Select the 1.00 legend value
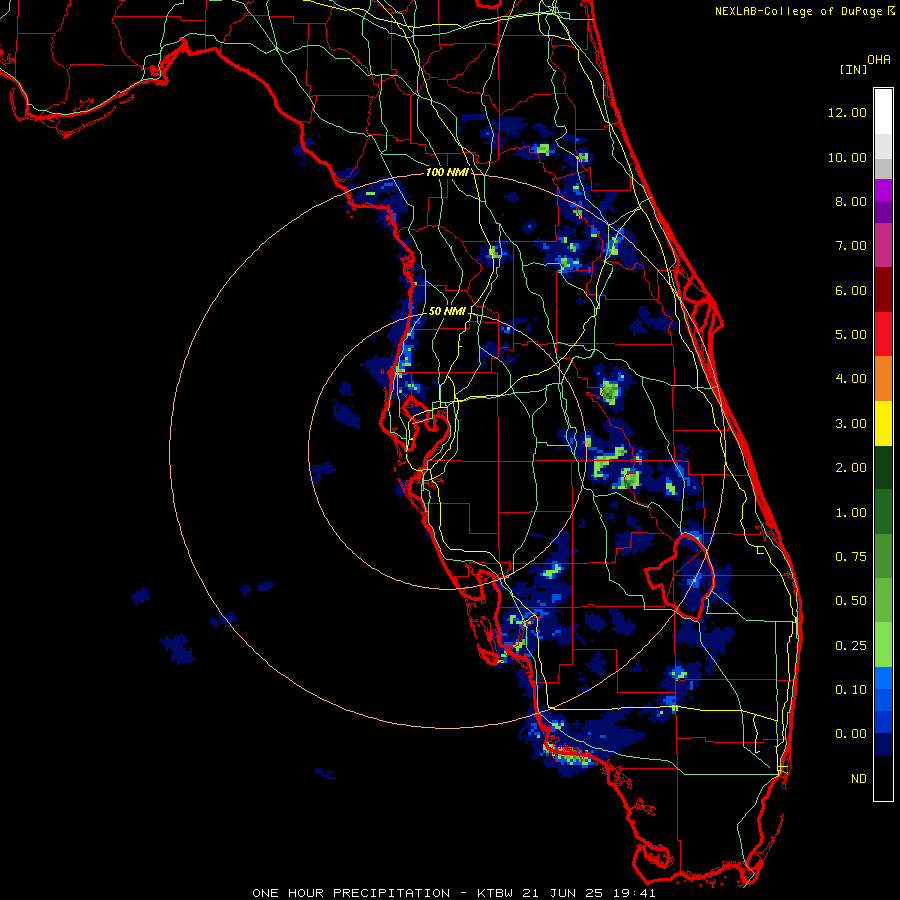The width and height of the screenshot is (900, 900). coord(851,513)
